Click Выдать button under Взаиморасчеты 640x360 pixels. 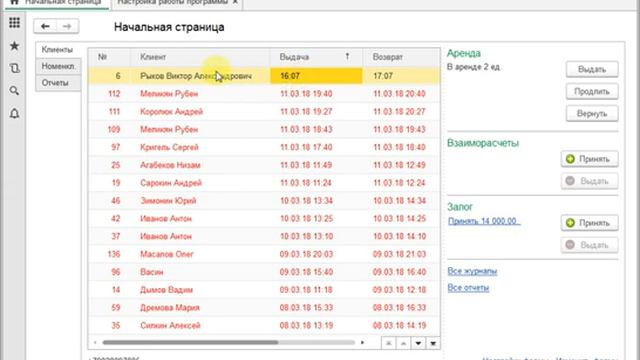tap(589, 181)
